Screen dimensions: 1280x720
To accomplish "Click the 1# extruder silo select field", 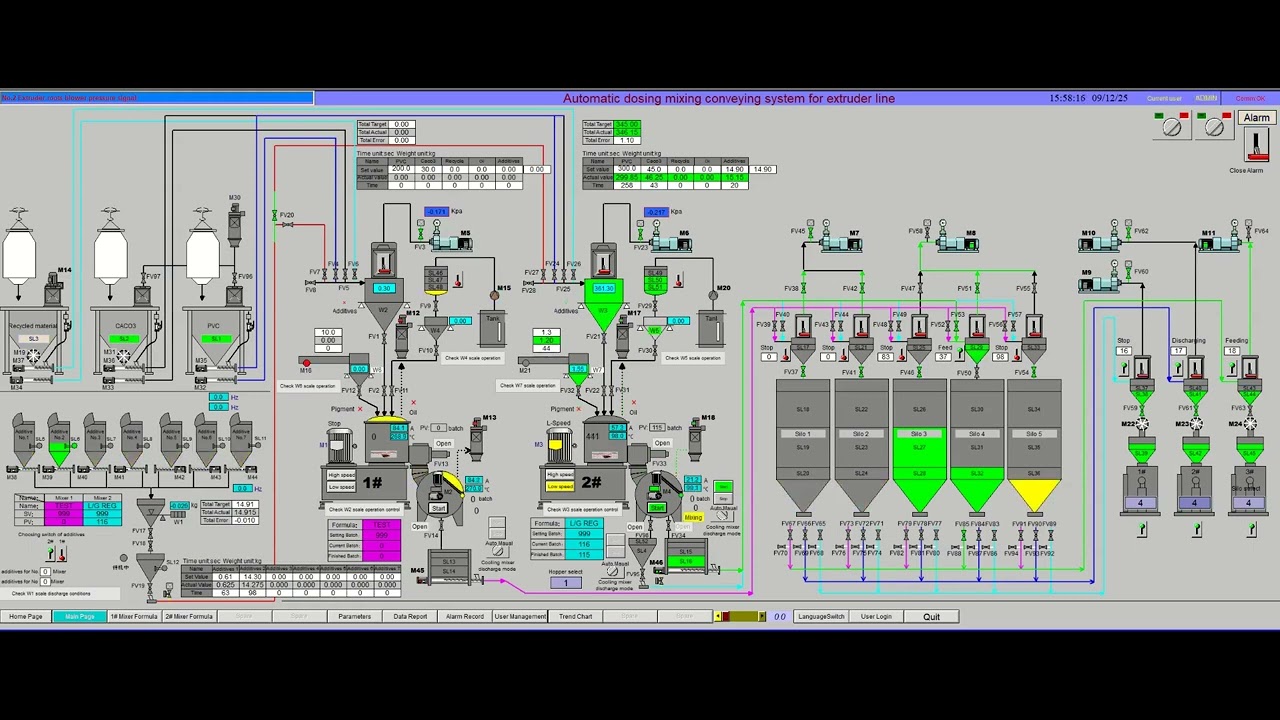I will pos(1140,503).
